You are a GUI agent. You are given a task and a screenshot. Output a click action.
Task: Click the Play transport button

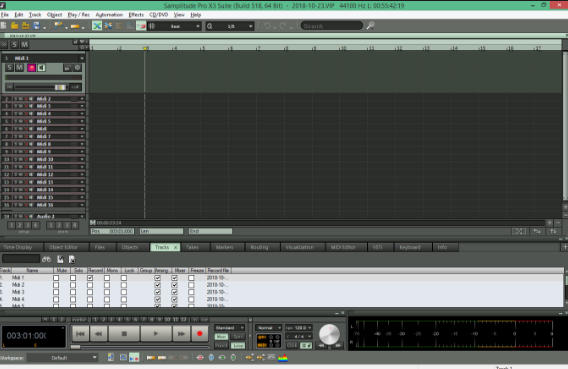tap(156, 334)
